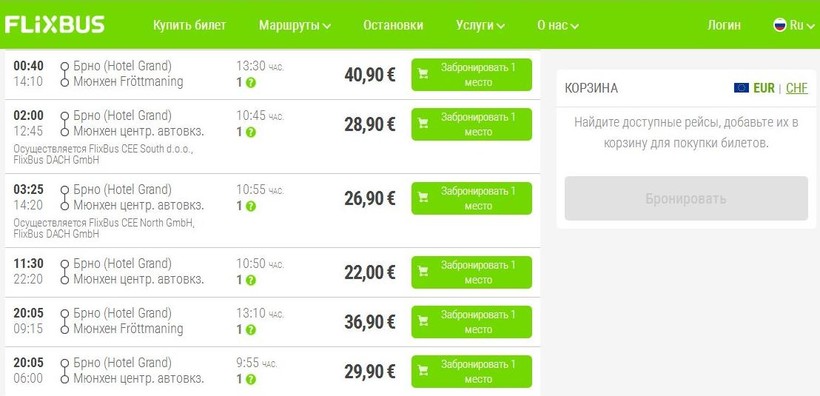This screenshot has width=820, height=396.
Task: Click the FlixBus logo
Action: pos(54,25)
